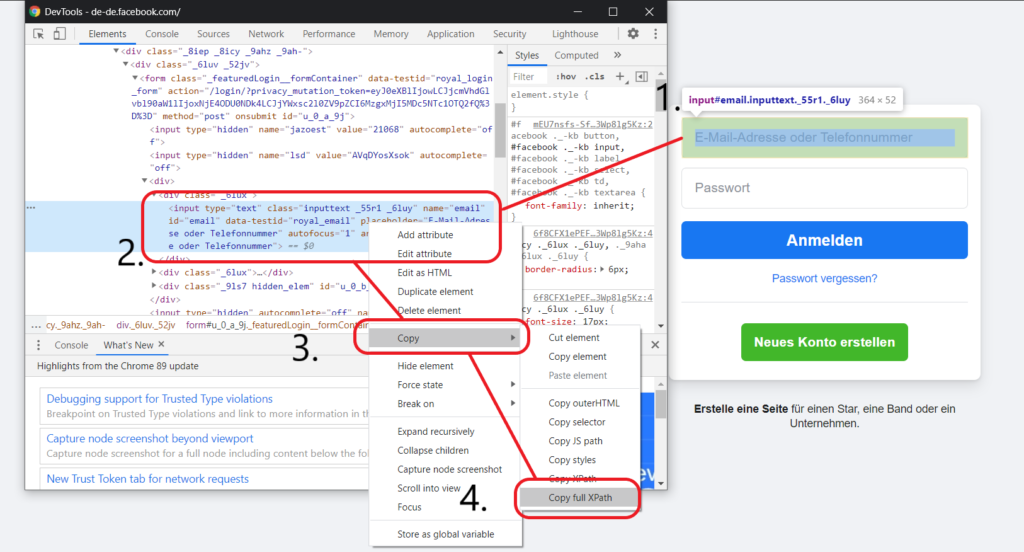This screenshot has height=552, width=1024.
Task: Toggle the .cls class editor button
Action: [594, 76]
